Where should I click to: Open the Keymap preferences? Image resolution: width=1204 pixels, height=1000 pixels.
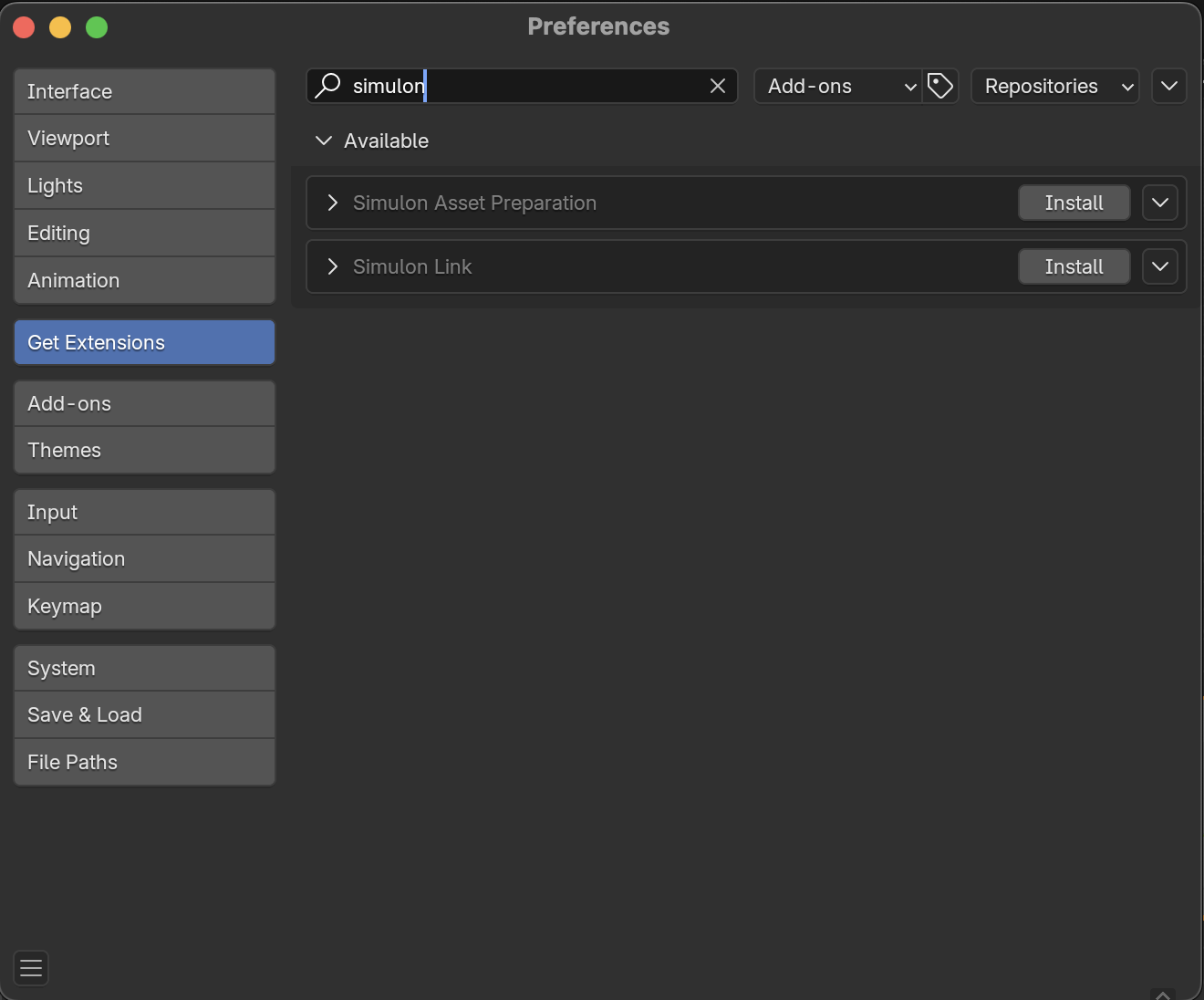click(144, 606)
